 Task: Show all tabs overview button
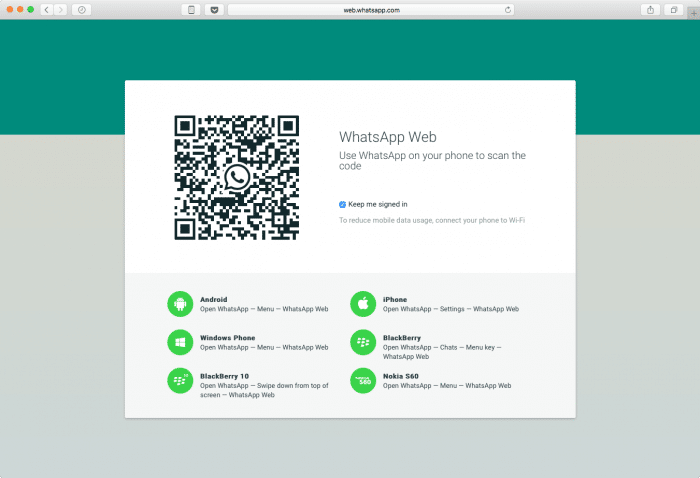tap(674, 10)
